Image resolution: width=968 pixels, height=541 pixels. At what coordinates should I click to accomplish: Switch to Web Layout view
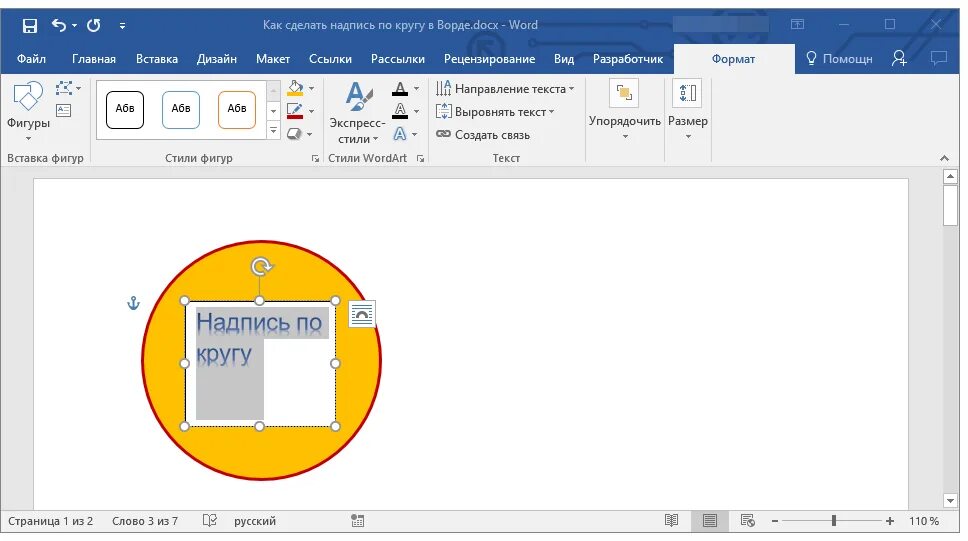748,521
